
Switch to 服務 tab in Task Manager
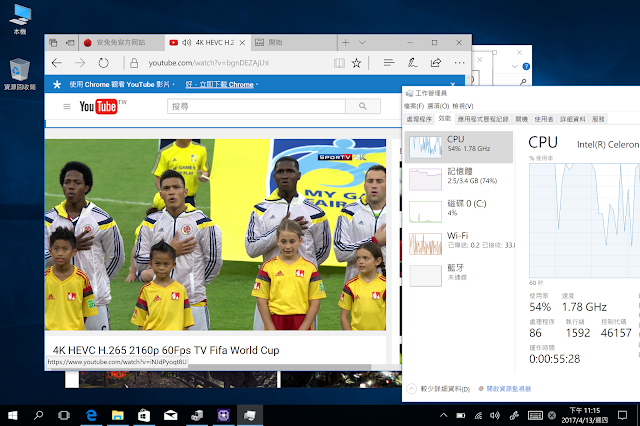[x=598, y=119]
